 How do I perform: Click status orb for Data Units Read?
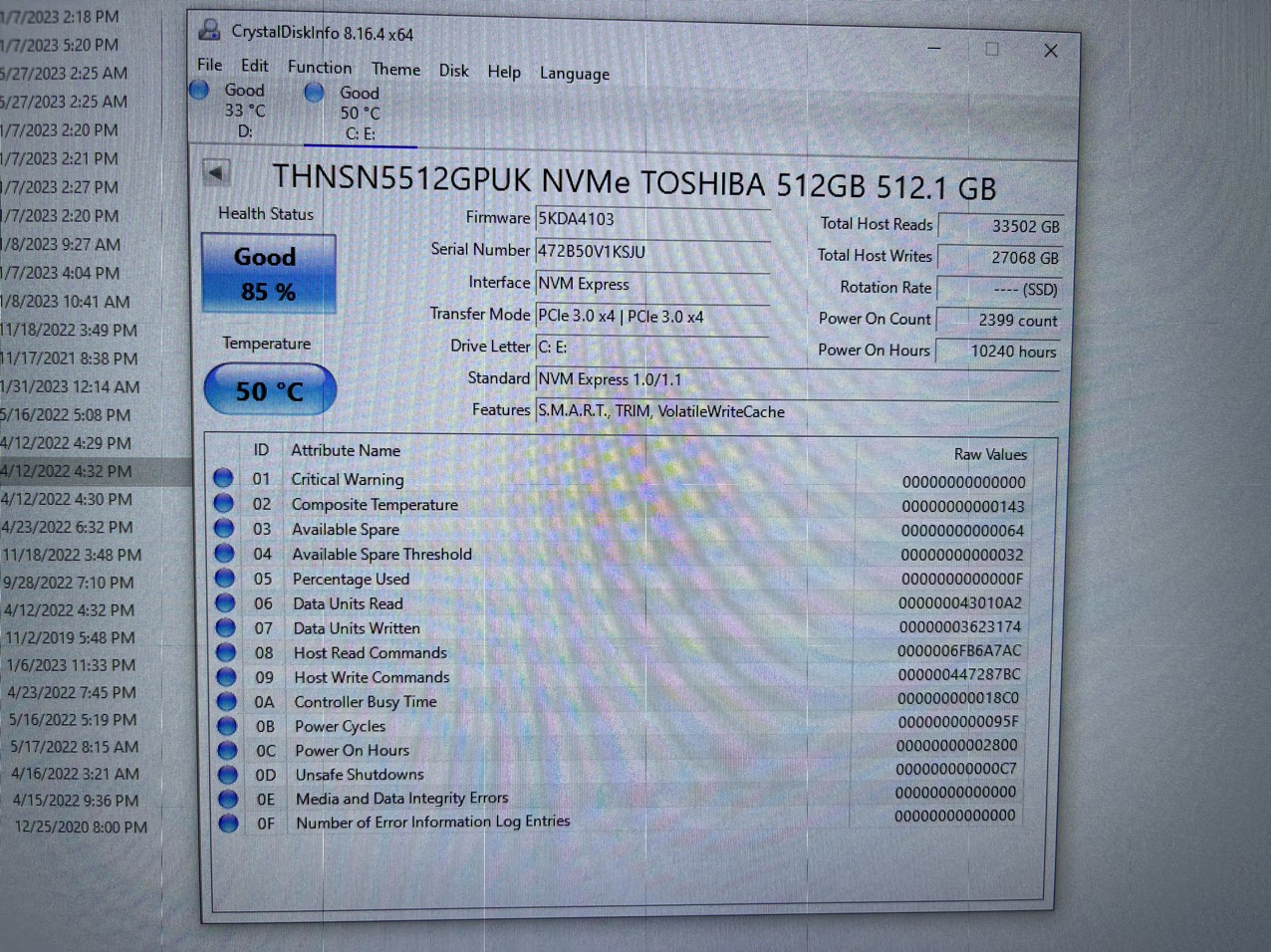click(x=225, y=602)
